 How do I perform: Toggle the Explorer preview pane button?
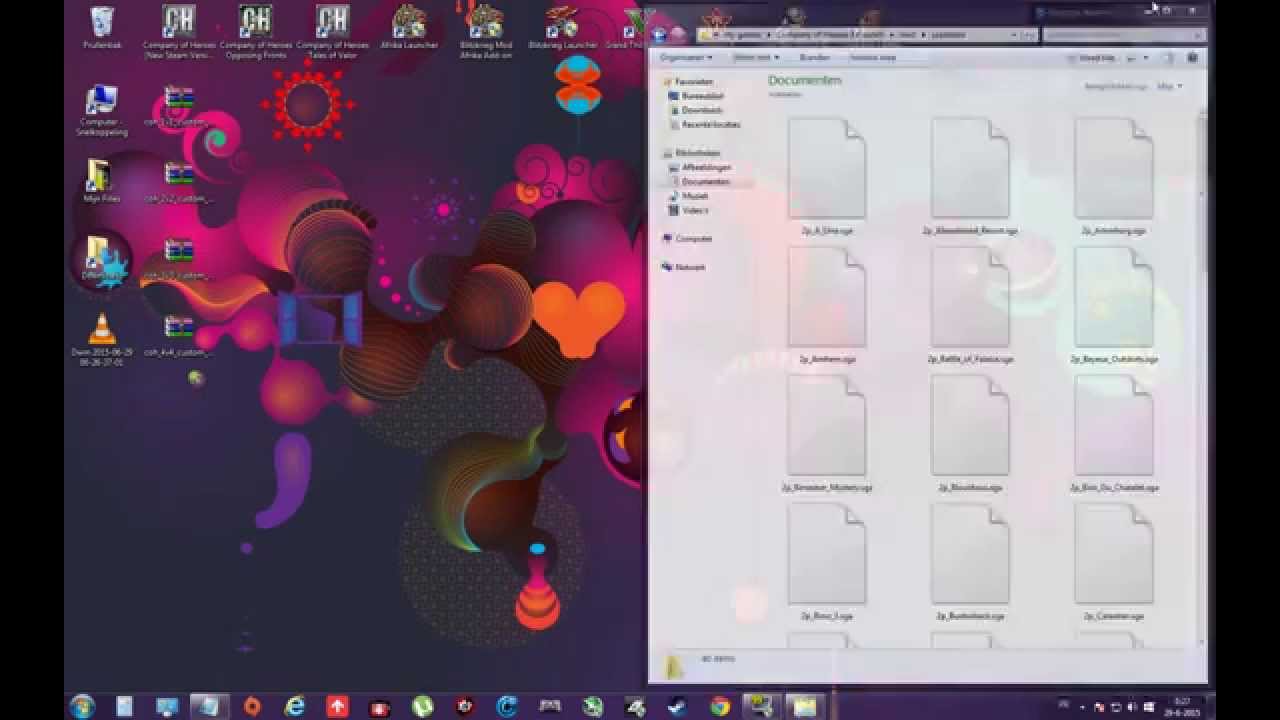pos(1167,58)
